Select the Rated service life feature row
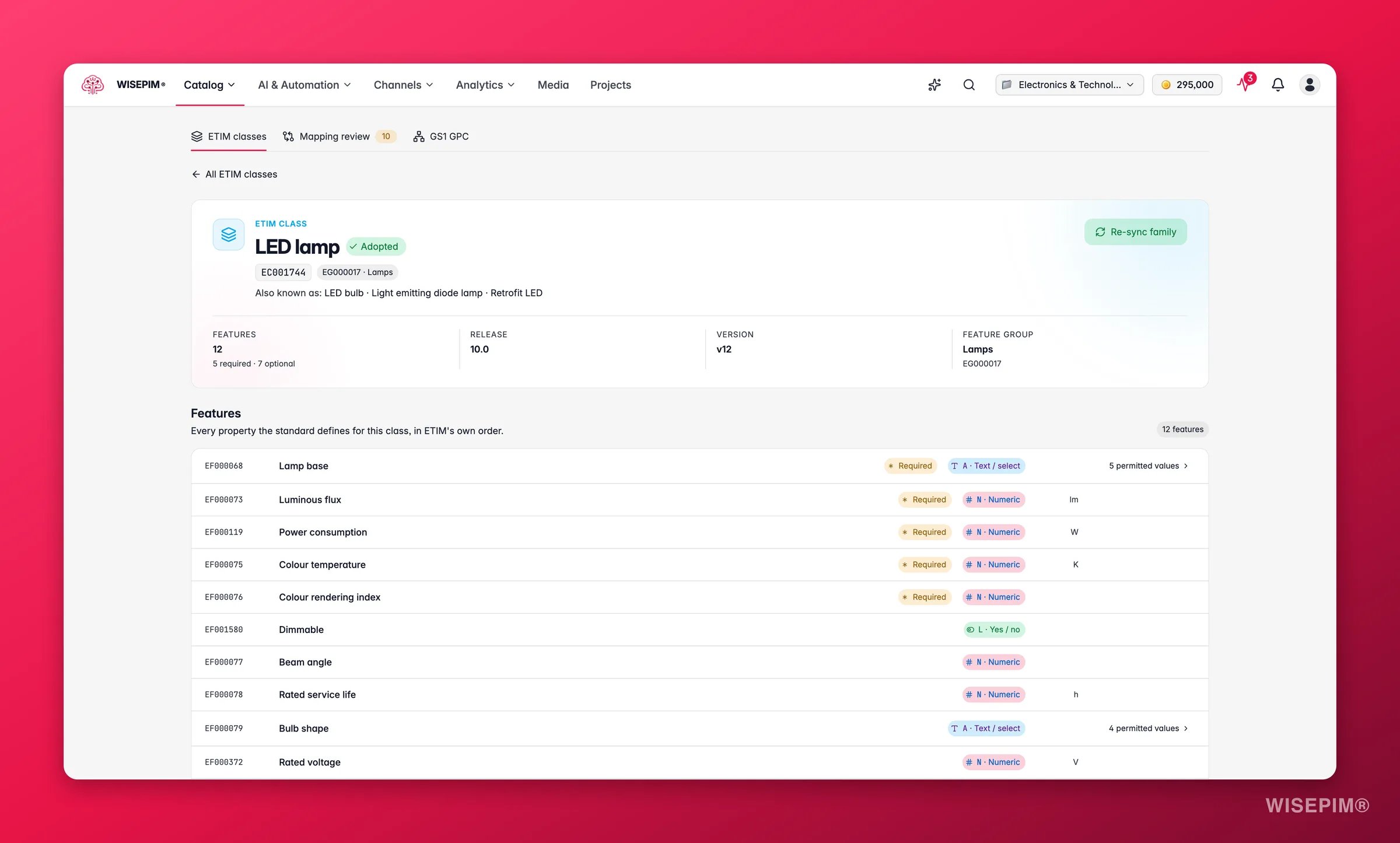 (699, 694)
